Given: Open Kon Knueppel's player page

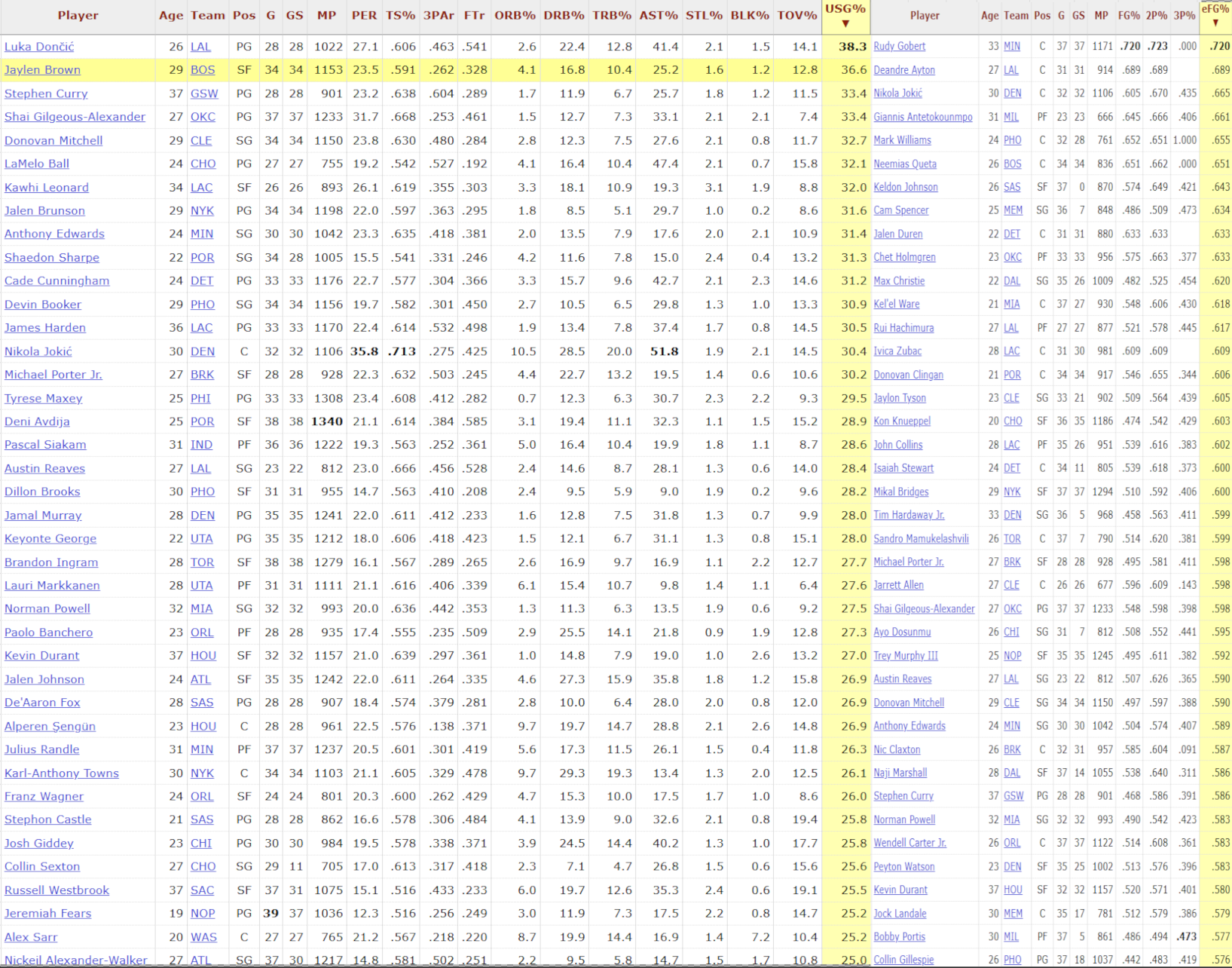Looking at the screenshot, I should pyautogui.click(x=902, y=421).
